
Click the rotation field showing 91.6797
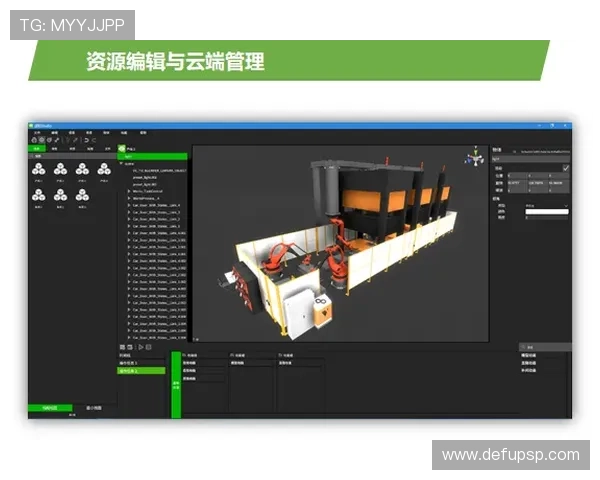click(516, 183)
